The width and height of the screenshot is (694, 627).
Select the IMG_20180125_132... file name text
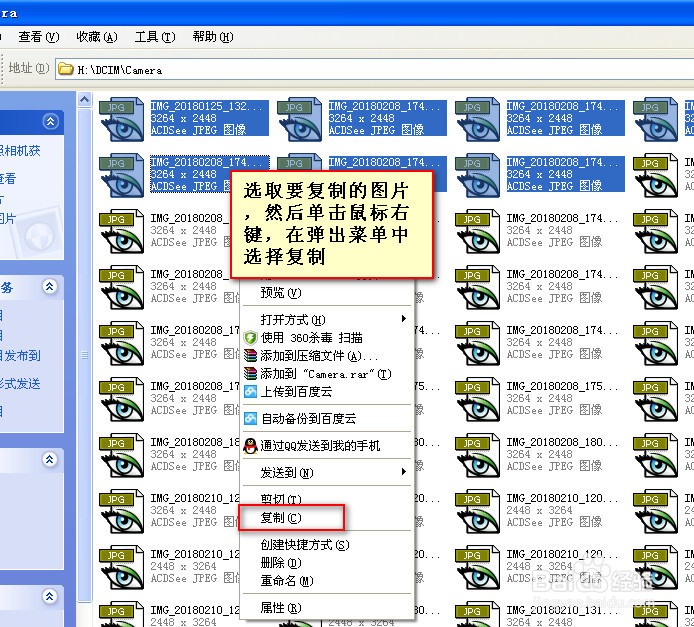(207, 106)
